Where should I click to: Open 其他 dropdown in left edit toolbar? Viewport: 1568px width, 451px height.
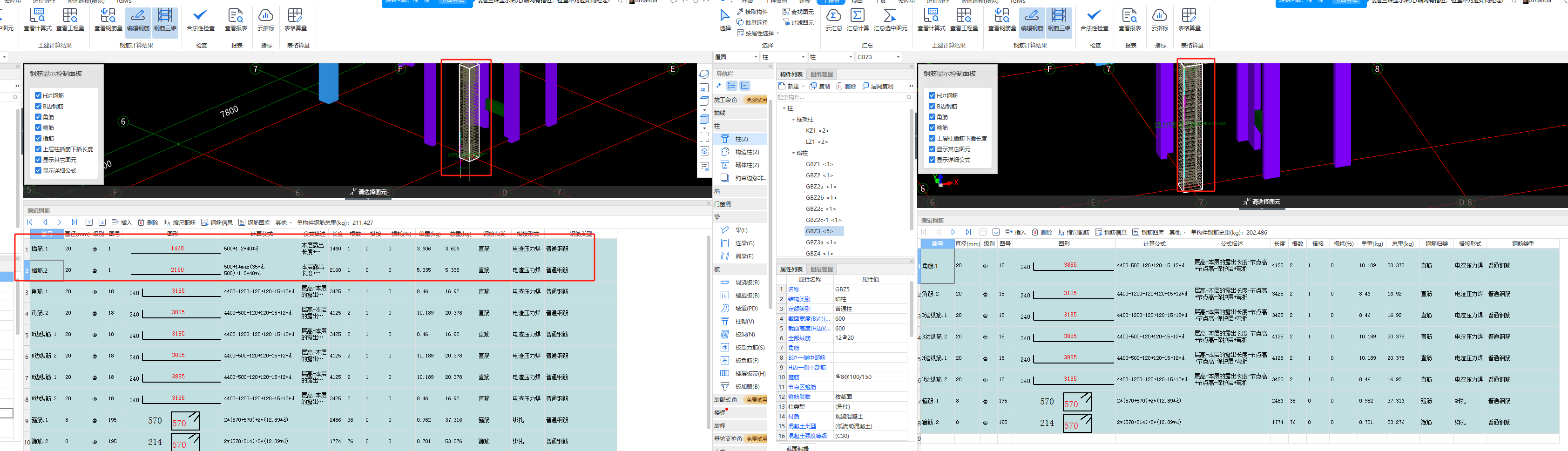tap(284, 223)
